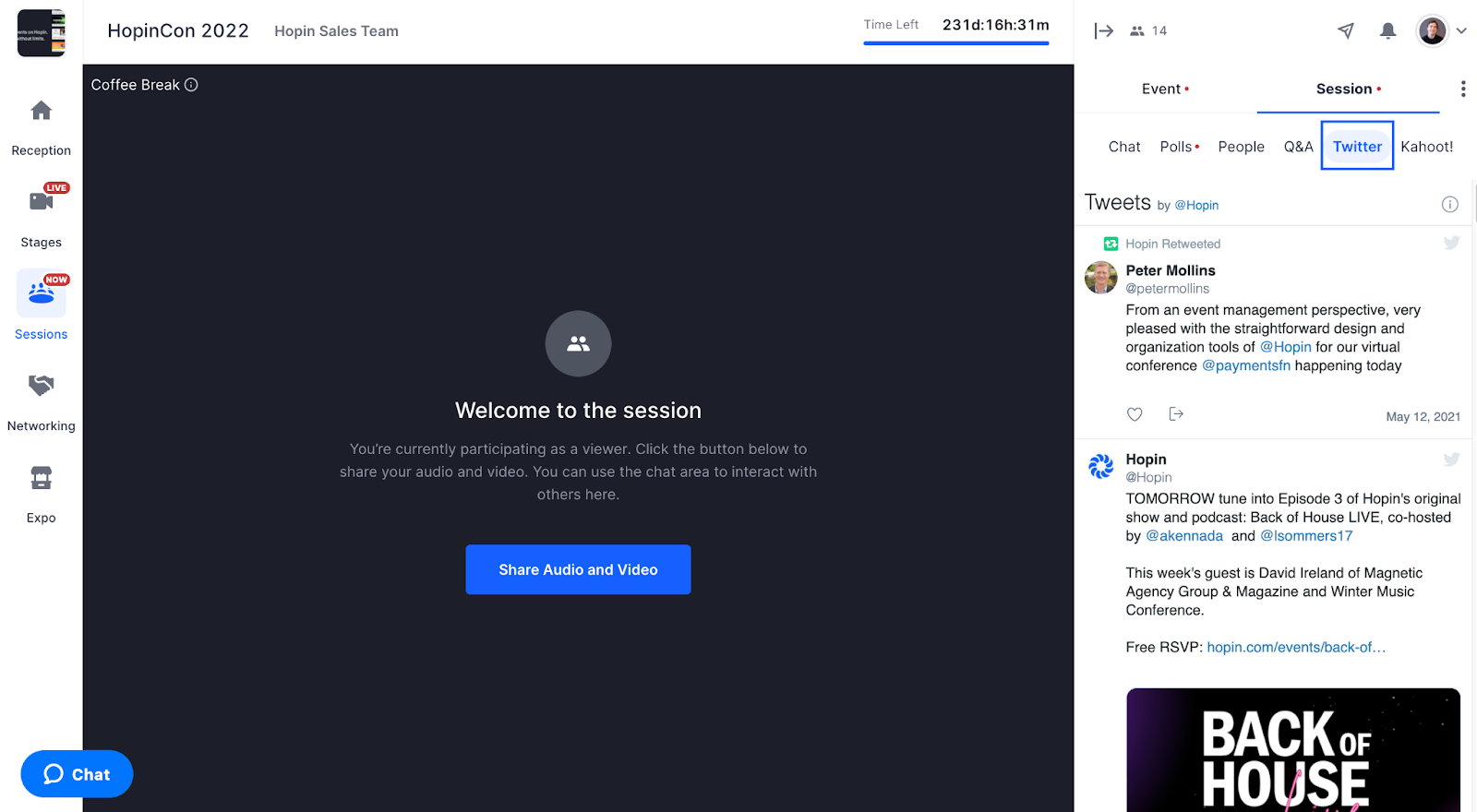
Task: Show Coffee Break session info icon
Action: point(191,85)
